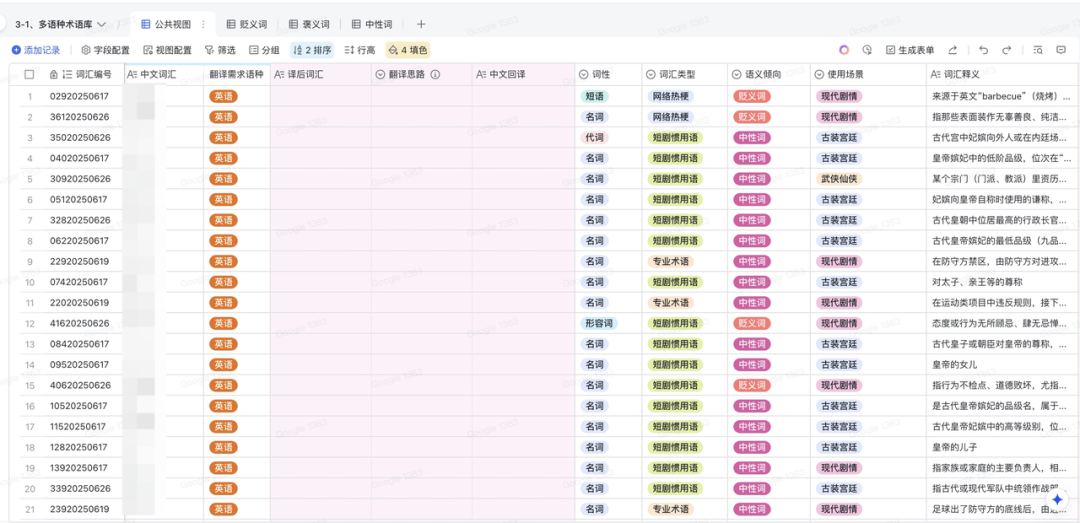Select the 译后词汇 cell in row 1

[320, 96]
